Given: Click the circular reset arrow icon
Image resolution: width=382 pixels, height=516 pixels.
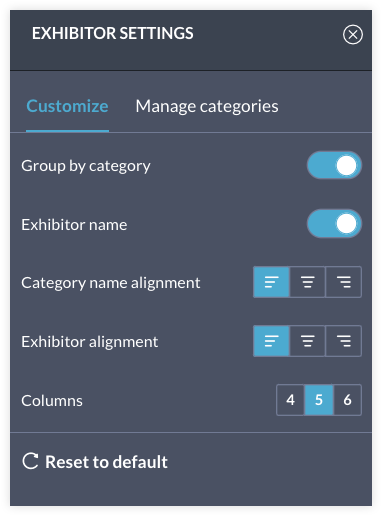Looking at the screenshot, I should click(30, 461).
